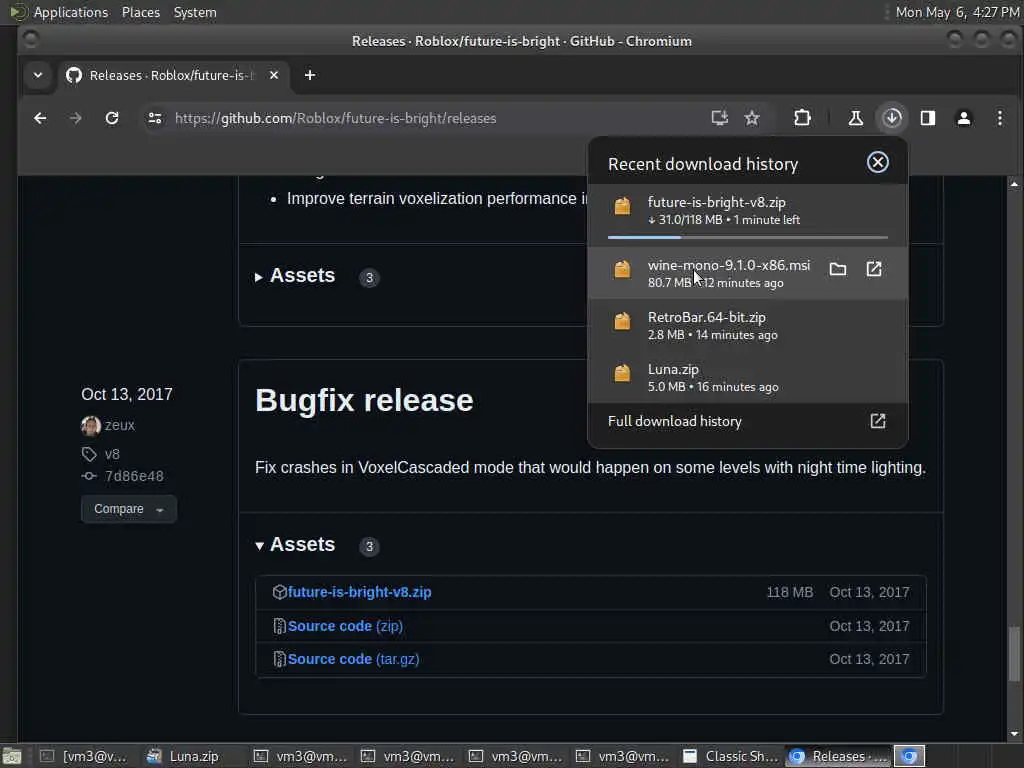The height and width of the screenshot is (768, 1024).
Task: Open the Bugfix release title link
Action: [x=364, y=400]
